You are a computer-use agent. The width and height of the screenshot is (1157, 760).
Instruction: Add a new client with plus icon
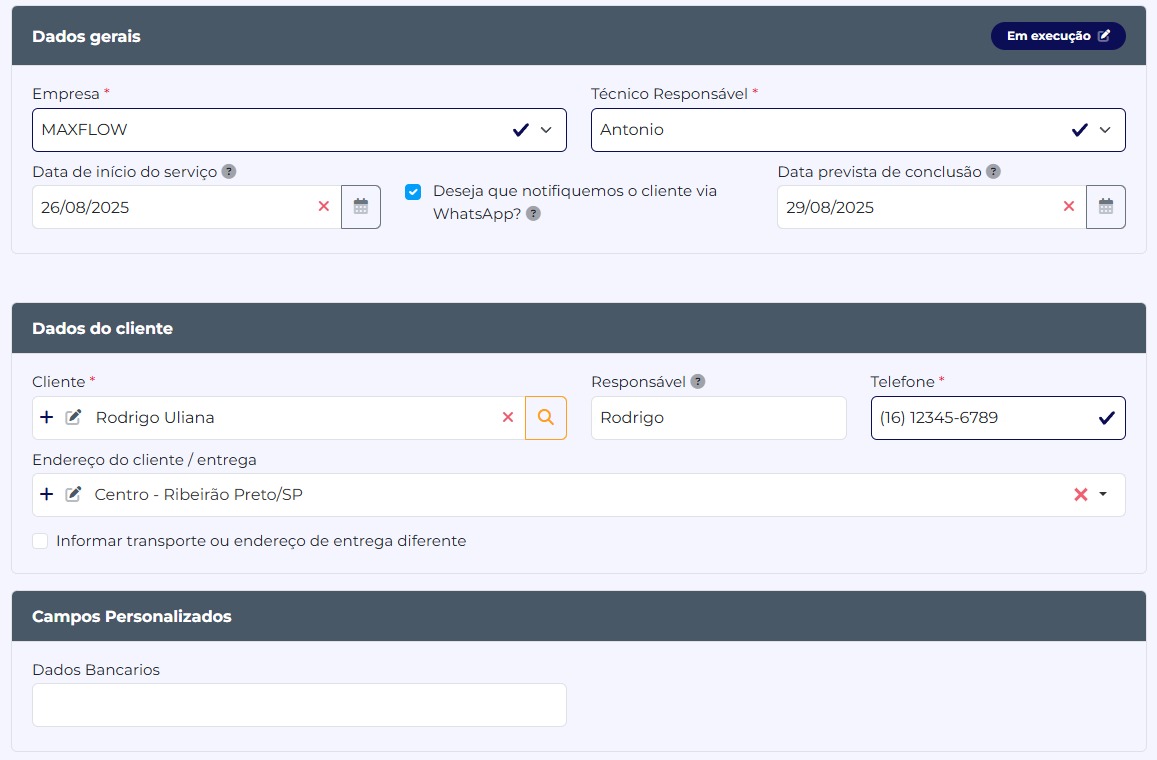tap(47, 417)
